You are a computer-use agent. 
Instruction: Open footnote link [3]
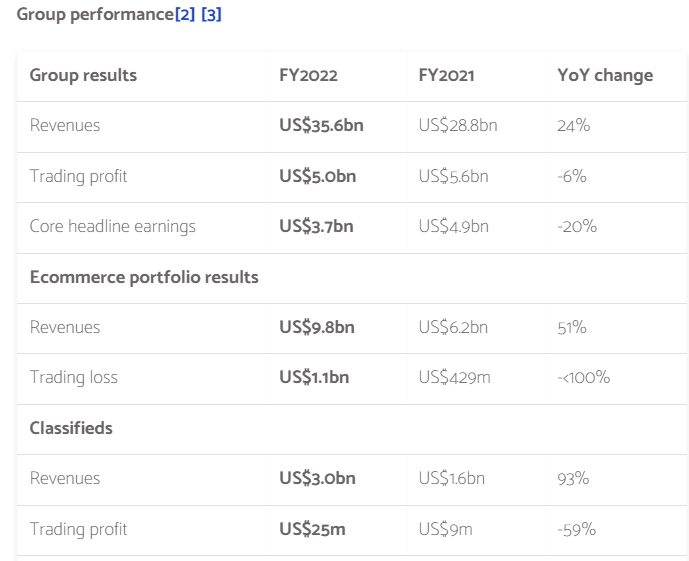pyautogui.click(x=211, y=17)
